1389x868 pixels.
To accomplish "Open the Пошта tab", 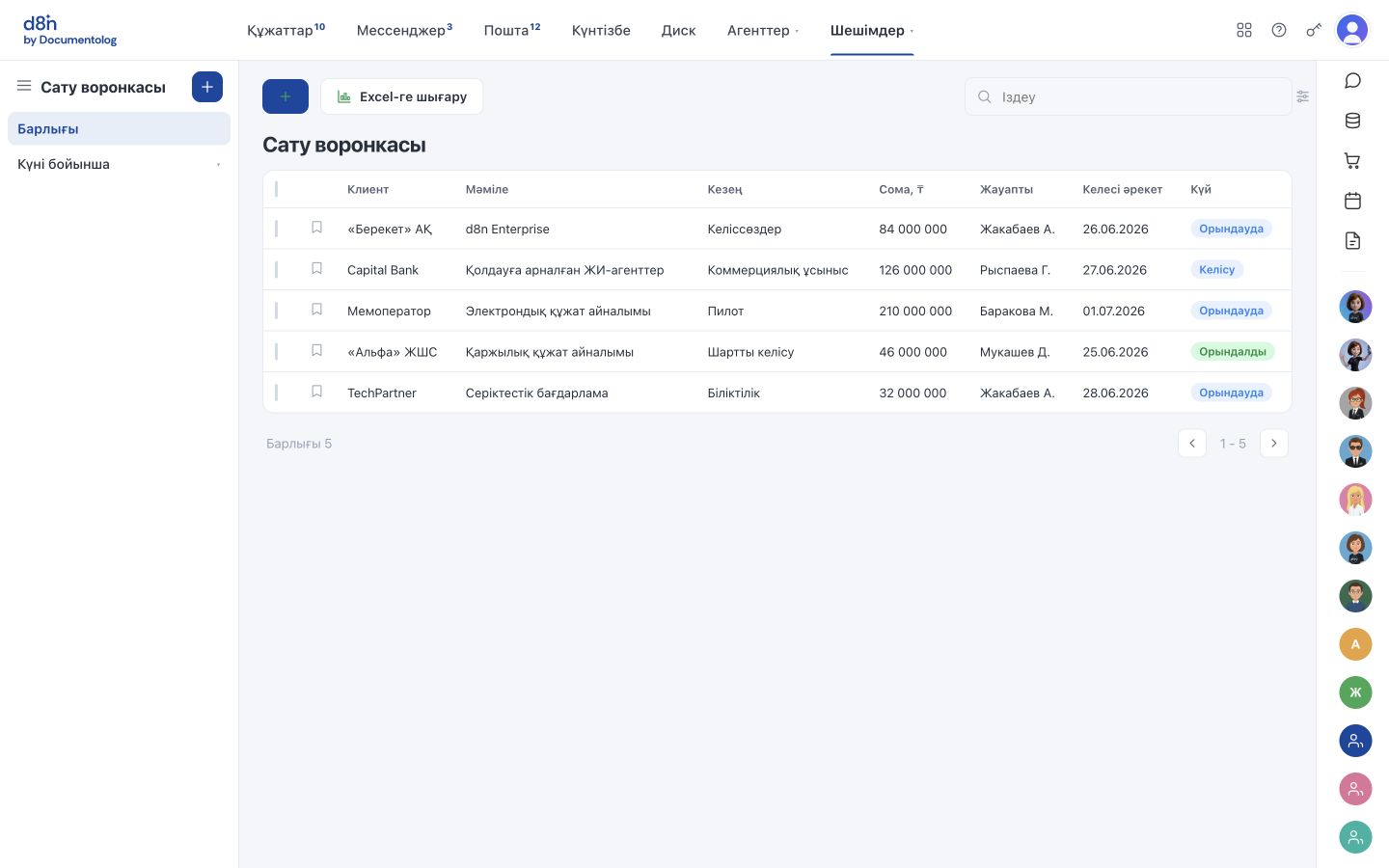I will point(512,30).
